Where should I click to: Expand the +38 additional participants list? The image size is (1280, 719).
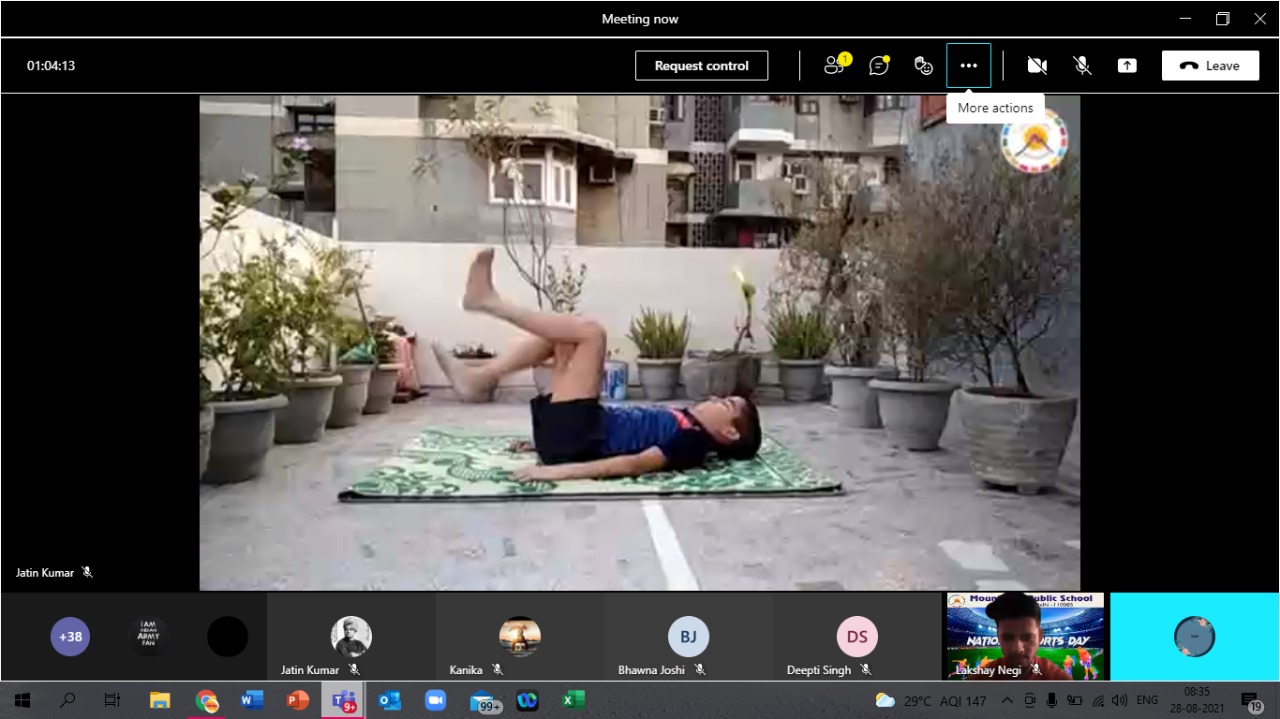point(70,637)
